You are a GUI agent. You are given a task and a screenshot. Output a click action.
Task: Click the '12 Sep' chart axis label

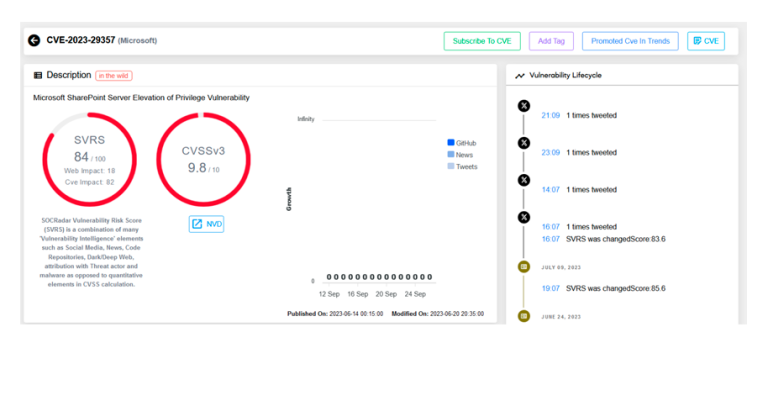(x=329, y=294)
